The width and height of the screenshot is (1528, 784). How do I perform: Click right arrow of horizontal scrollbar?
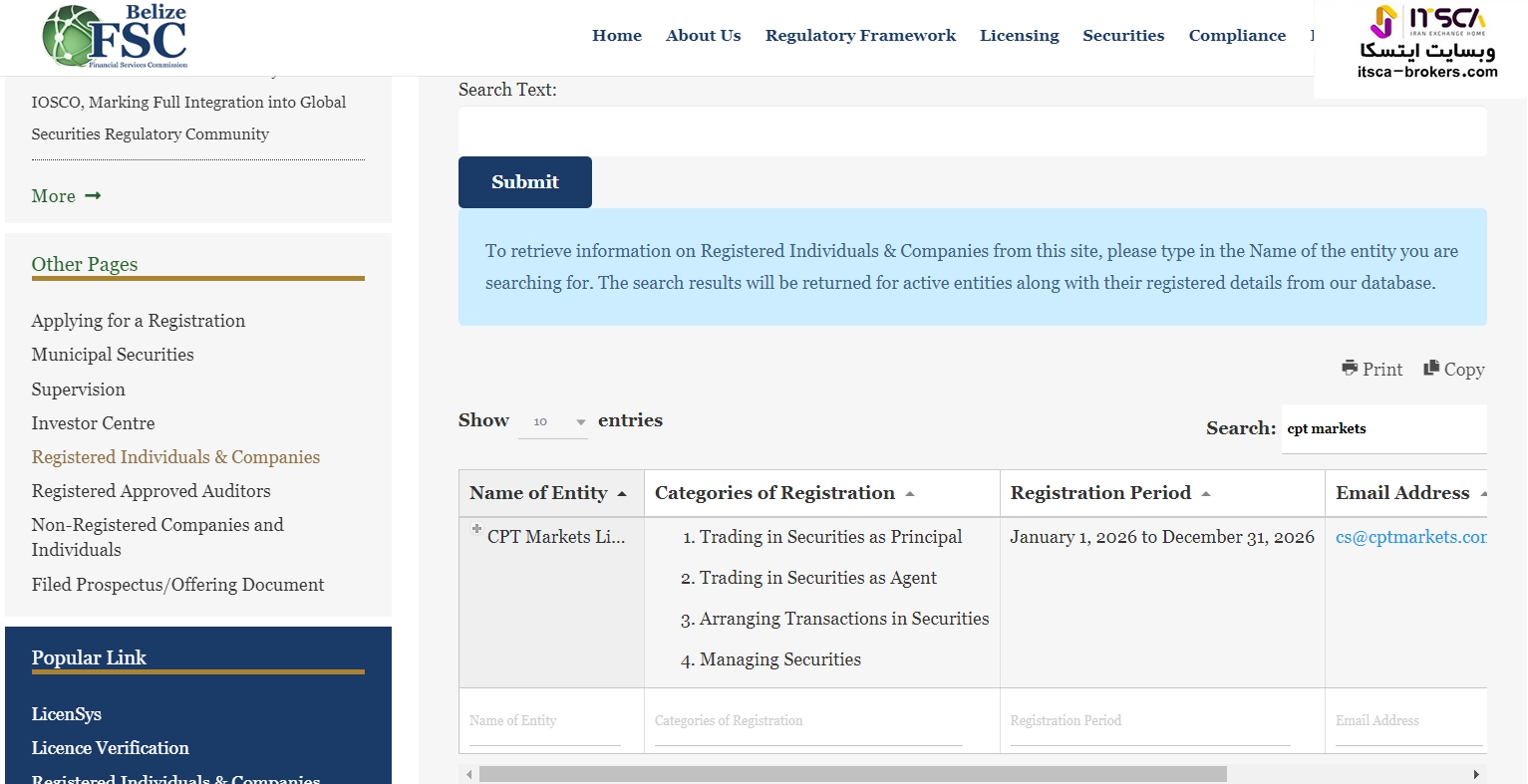click(x=1476, y=774)
